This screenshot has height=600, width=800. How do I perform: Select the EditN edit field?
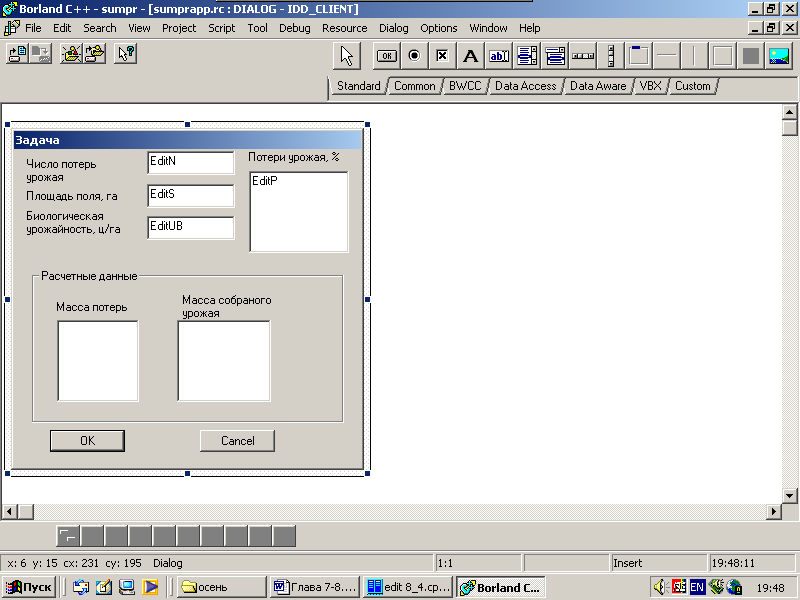pos(191,163)
